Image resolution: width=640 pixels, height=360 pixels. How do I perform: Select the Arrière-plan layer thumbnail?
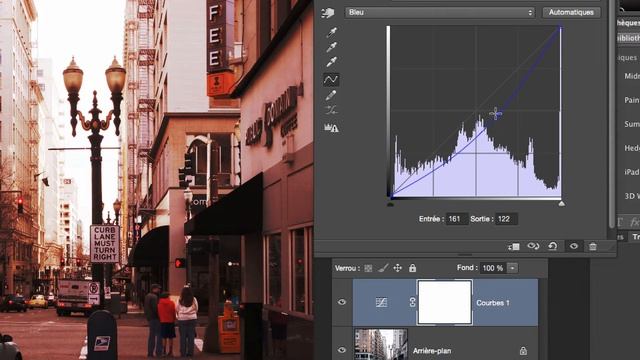381,345
